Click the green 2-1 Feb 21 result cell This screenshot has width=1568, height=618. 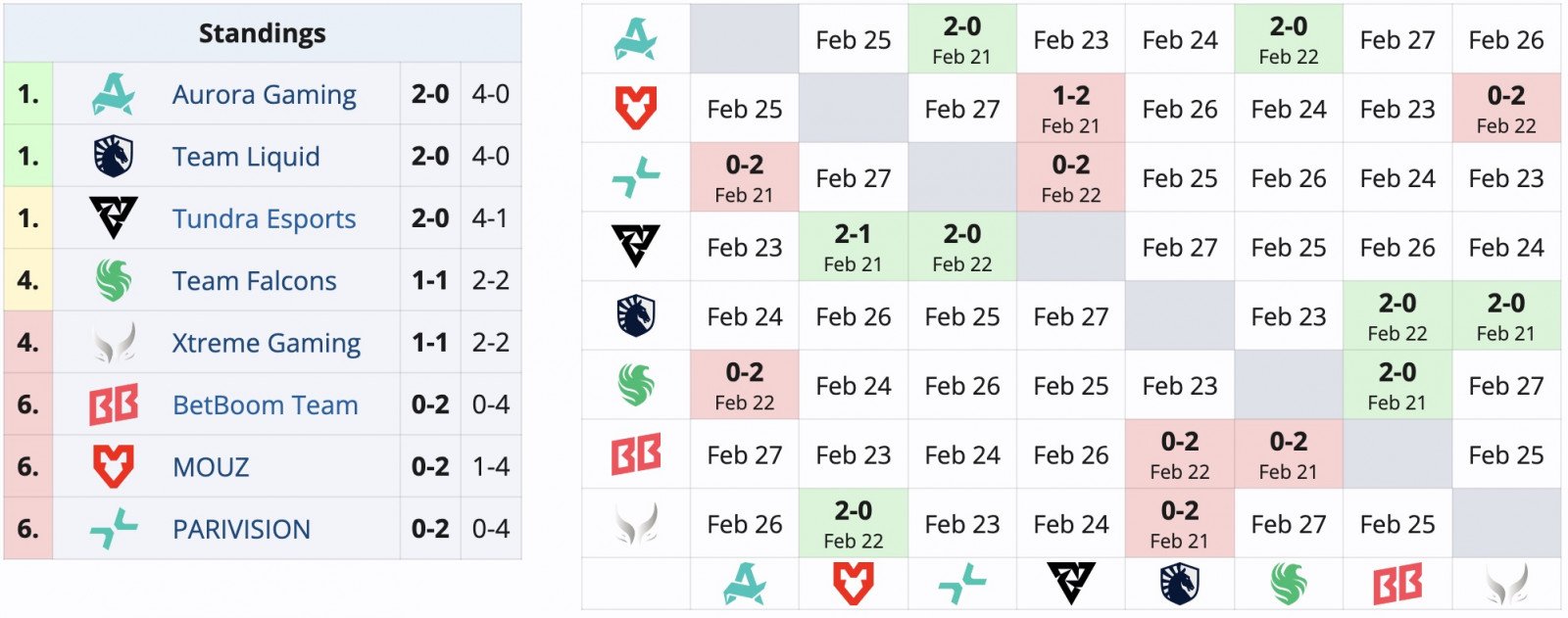tap(853, 247)
